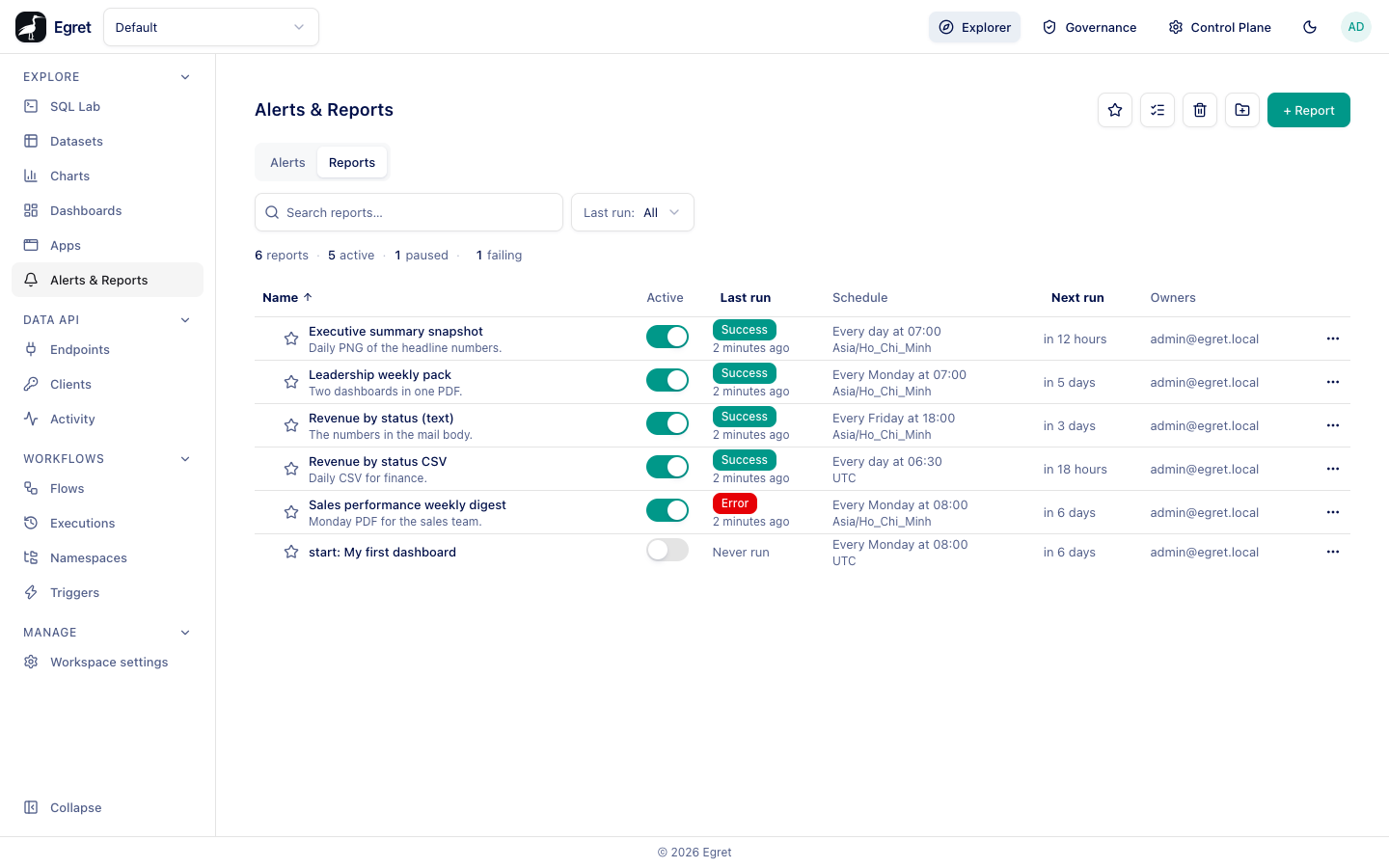This screenshot has width=1389, height=868.
Task: Sort by Next run column header
Action: click(x=1077, y=297)
